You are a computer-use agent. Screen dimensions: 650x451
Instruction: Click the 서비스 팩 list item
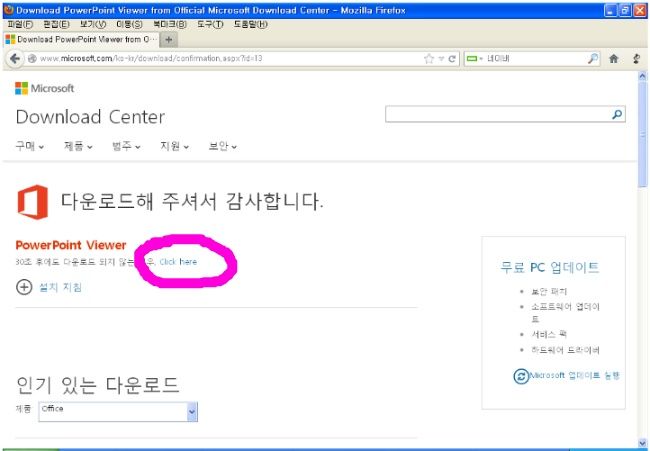tap(549, 334)
